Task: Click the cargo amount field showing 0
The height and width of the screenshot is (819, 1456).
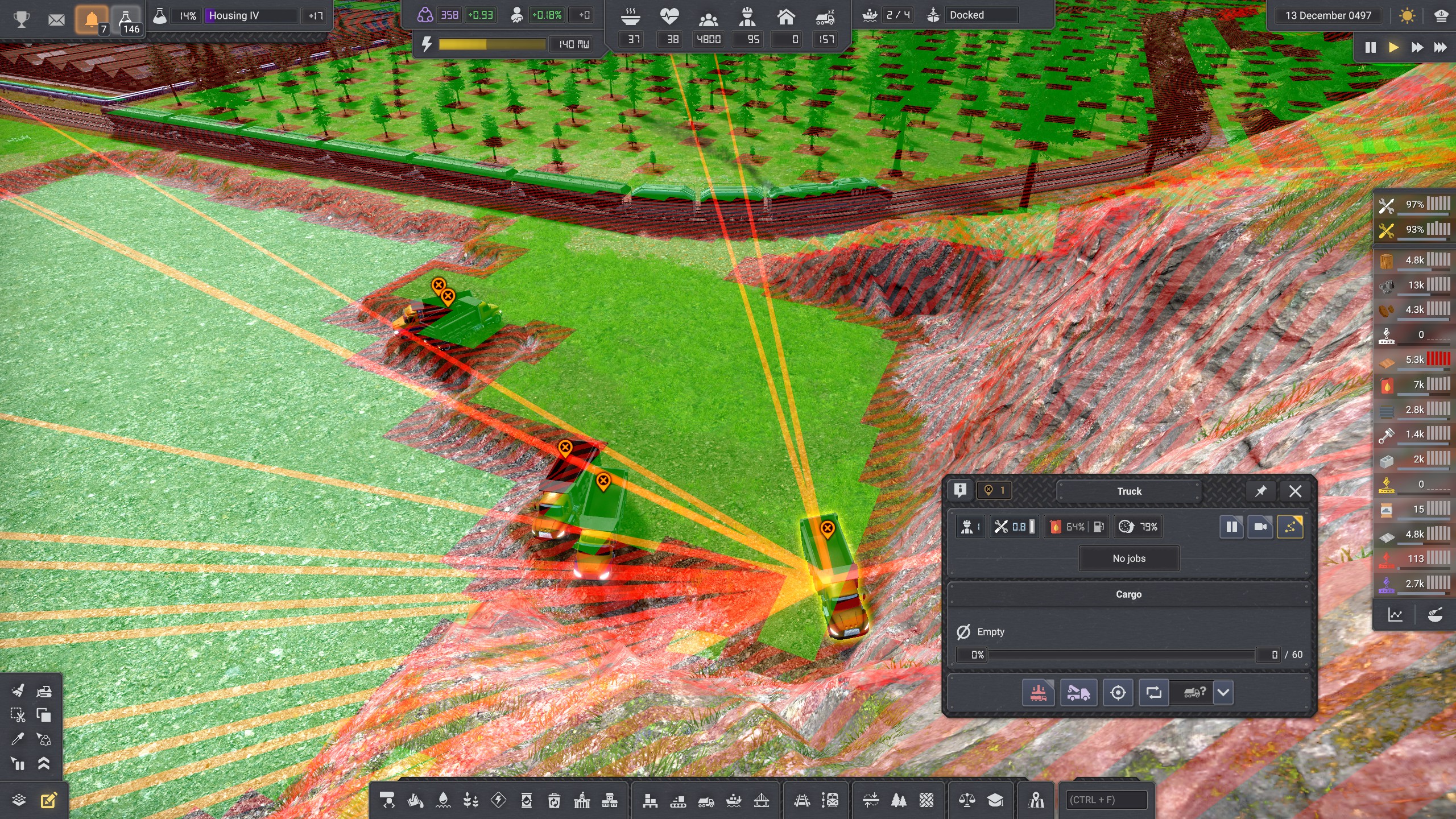Action: tap(1269, 655)
